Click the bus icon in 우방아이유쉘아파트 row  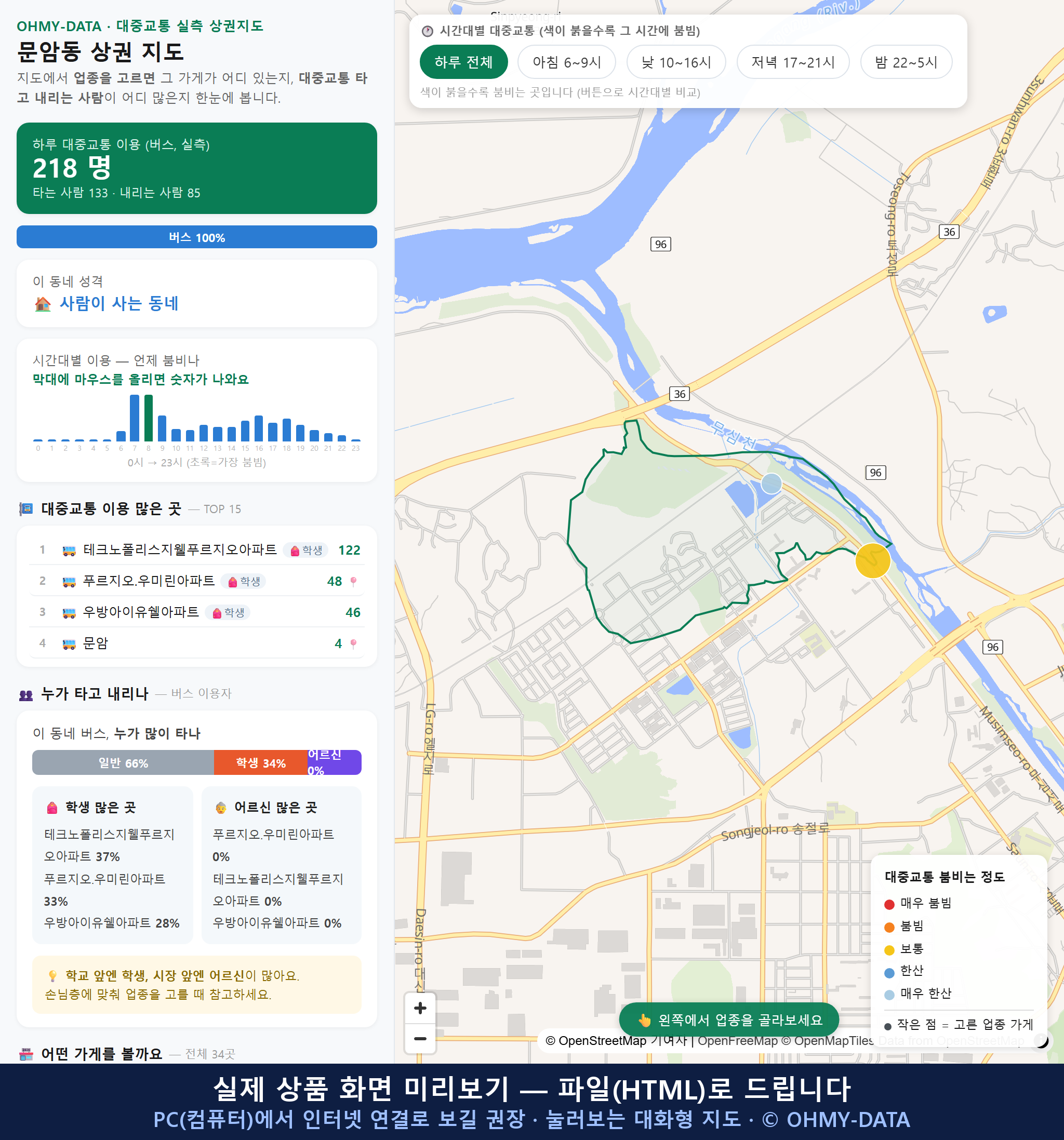[69, 612]
